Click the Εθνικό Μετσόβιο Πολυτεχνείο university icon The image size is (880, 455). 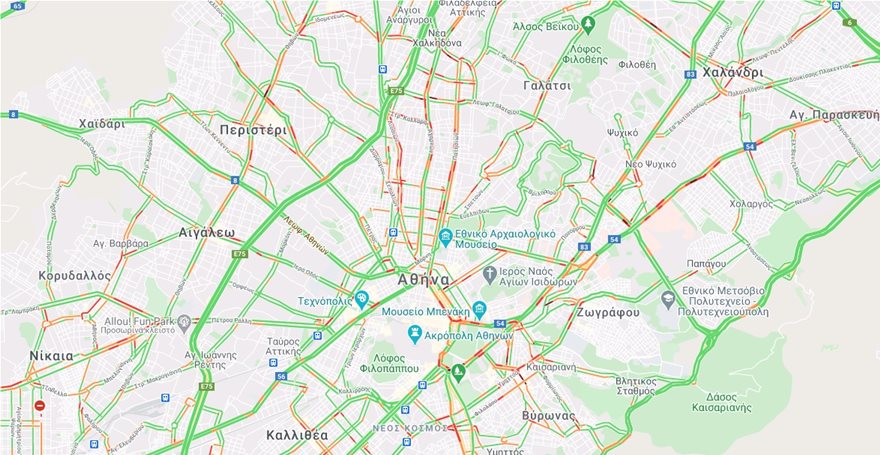(668, 300)
